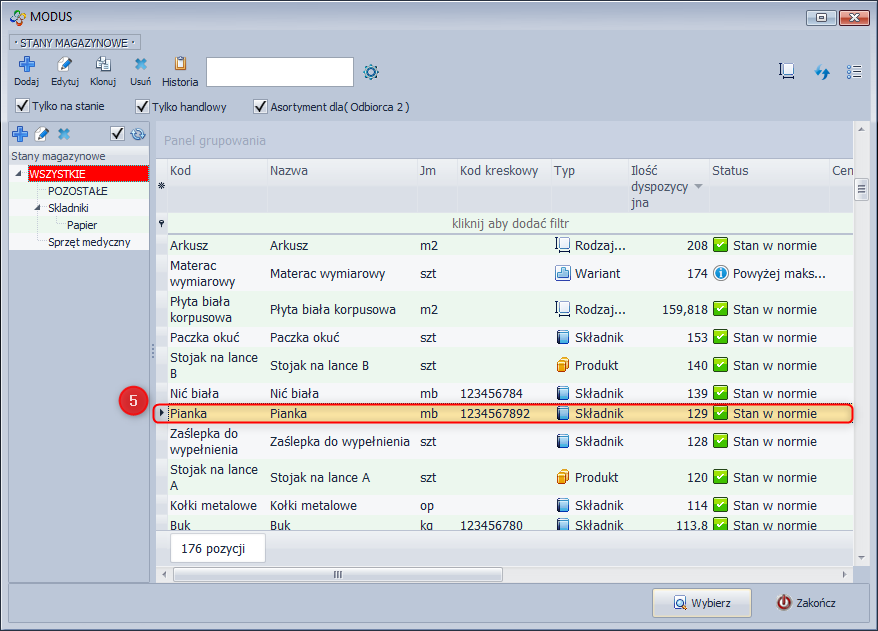Viewport: 878px width, 631px height.
Task: Uncheck the 'Tylko handlowy' checkbox
Action: coord(141,106)
